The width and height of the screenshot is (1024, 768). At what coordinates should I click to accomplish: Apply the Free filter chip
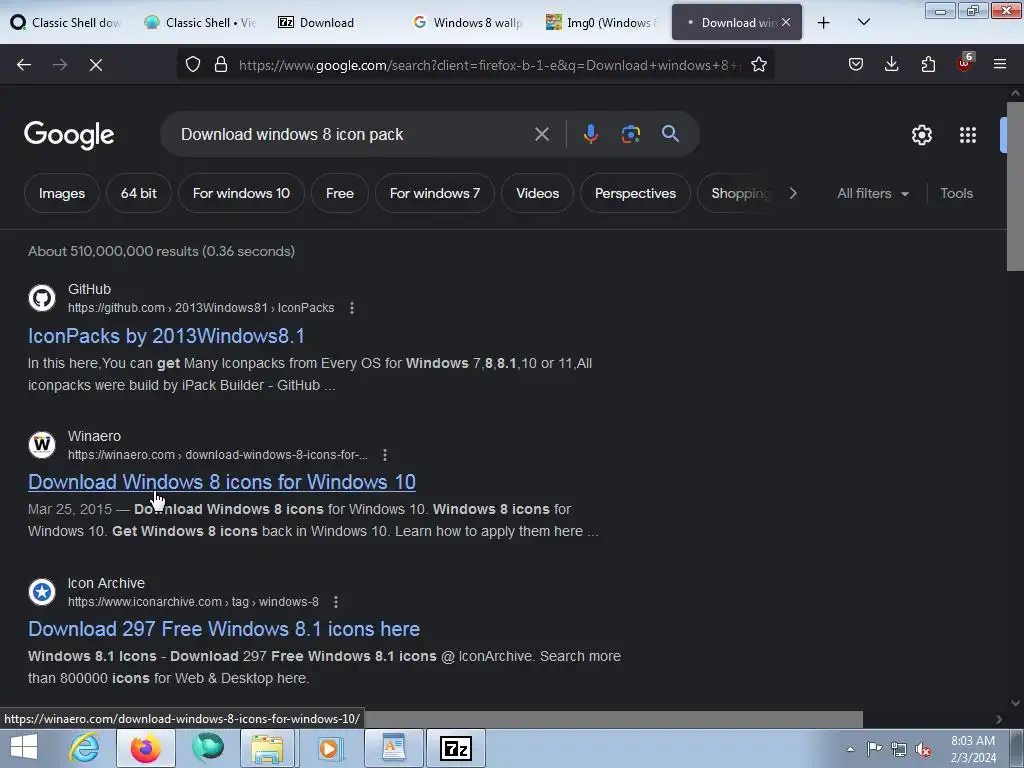[340, 193]
